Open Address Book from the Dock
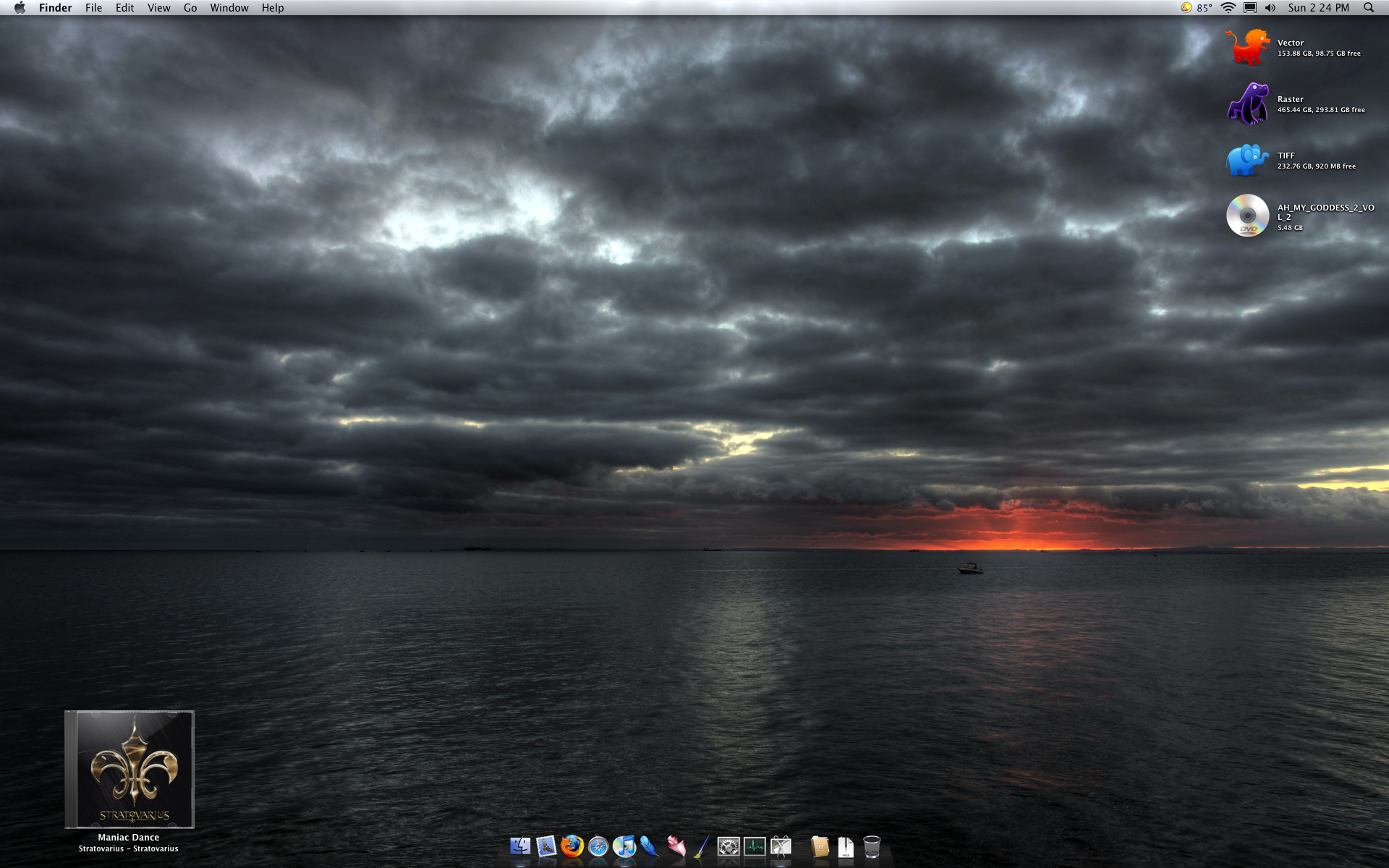This screenshot has width=1389, height=868. pos(820,846)
